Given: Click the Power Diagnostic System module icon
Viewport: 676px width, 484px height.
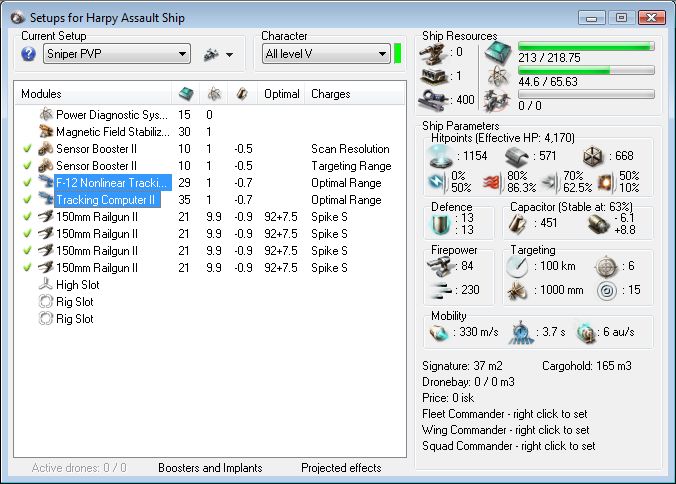Looking at the screenshot, I should pyautogui.click(x=46, y=115).
